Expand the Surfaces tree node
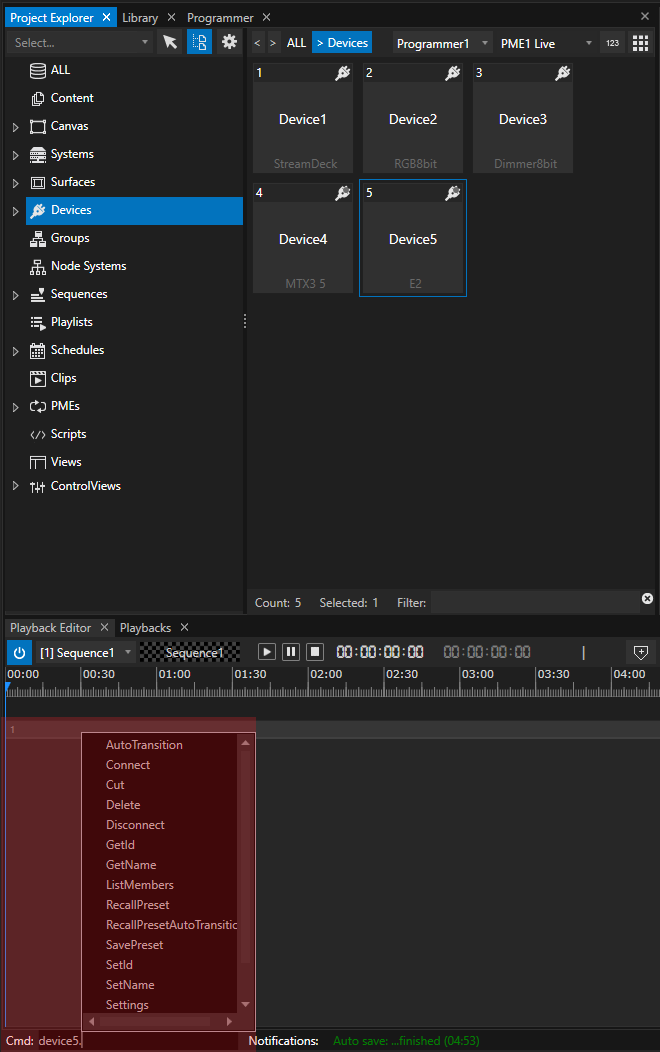 point(15,182)
